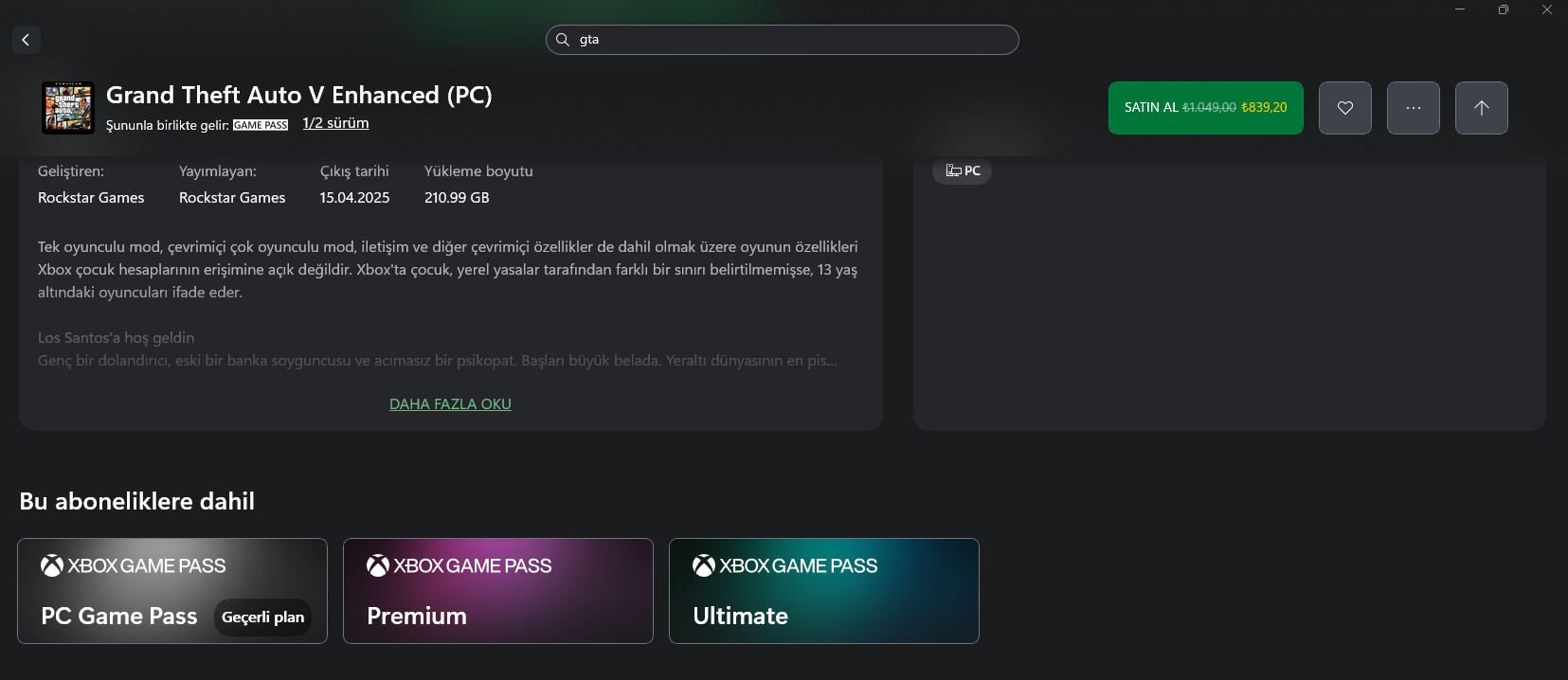Open the three-dot more options menu
Viewport: 1568px width, 680px height.
pyautogui.click(x=1413, y=108)
